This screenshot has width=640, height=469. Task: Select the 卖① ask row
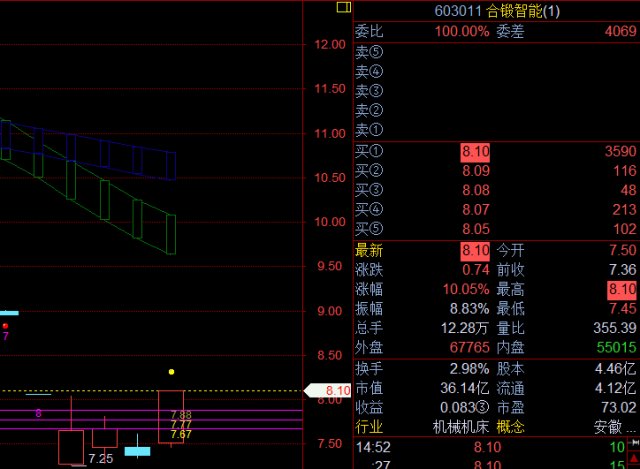pyautogui.click(x=495, y=130)
